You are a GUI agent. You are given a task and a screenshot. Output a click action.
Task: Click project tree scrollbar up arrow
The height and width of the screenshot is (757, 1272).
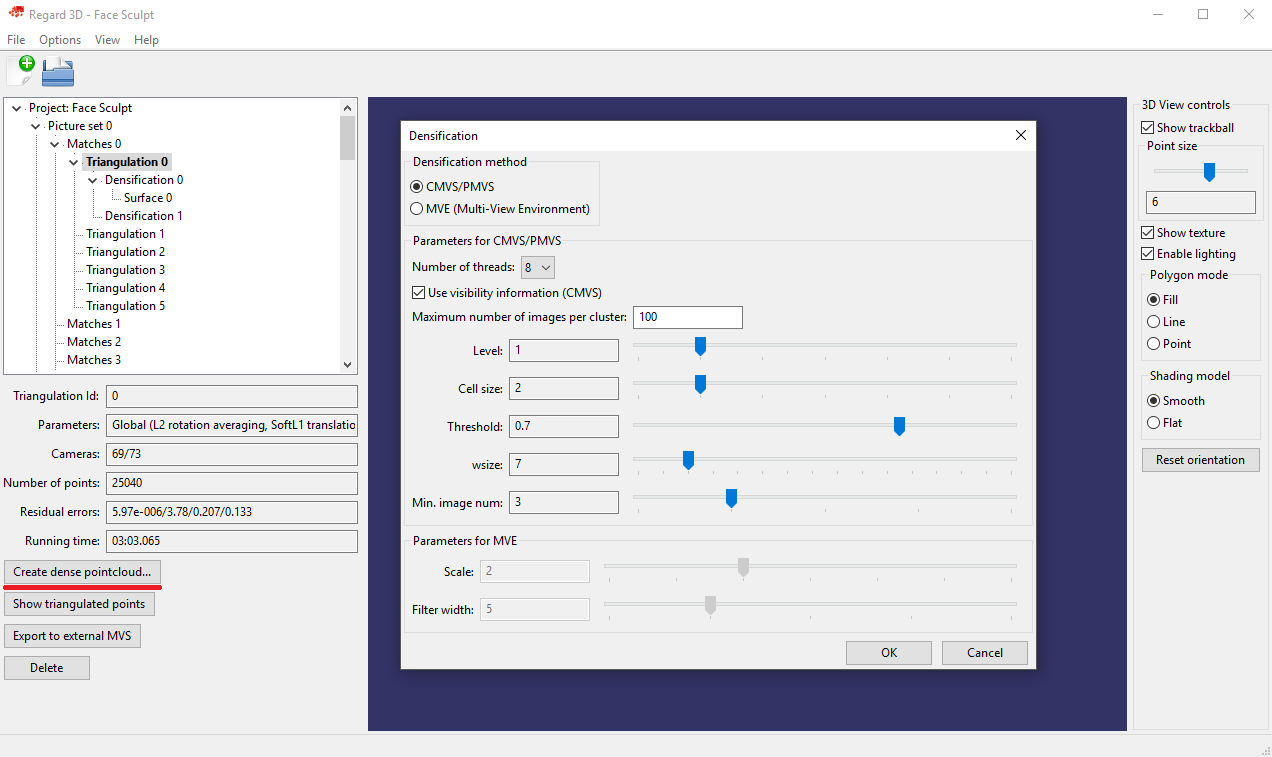pyautogui.click(x=348, y=107)
